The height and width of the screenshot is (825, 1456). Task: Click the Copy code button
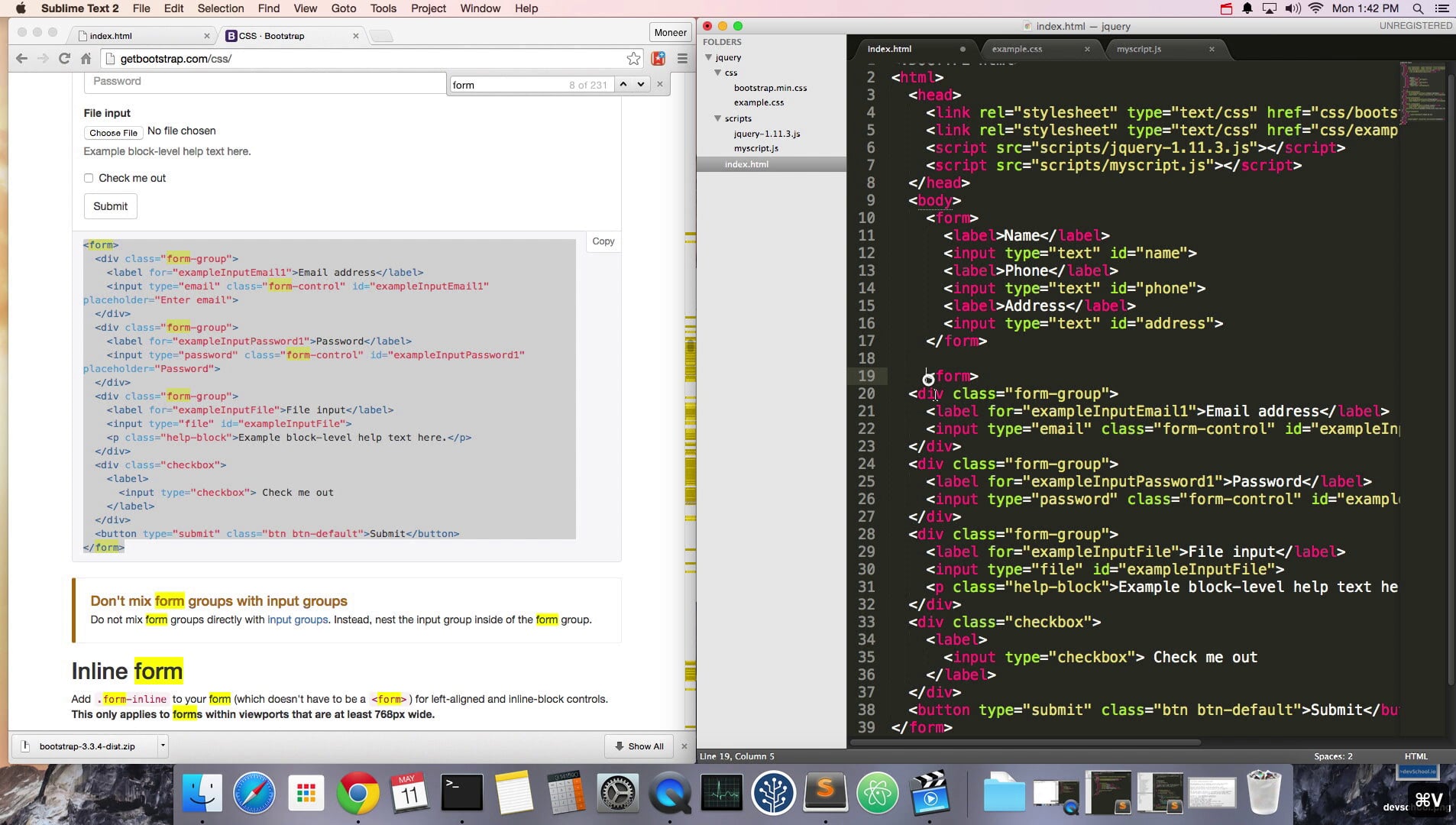point(603,241)
